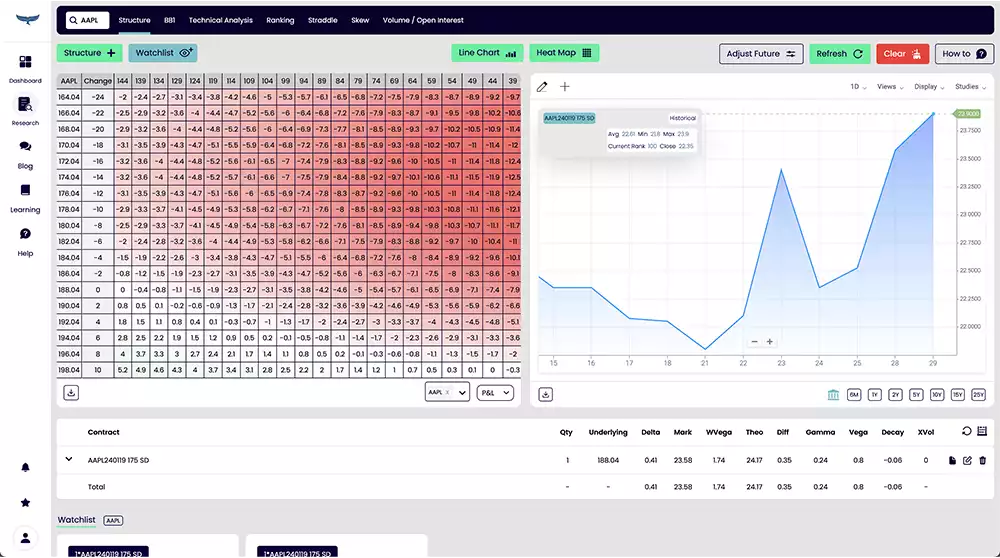The image size is (1000, 558).
Task: Click the notifications bell icon
Action: click(25, 467)
